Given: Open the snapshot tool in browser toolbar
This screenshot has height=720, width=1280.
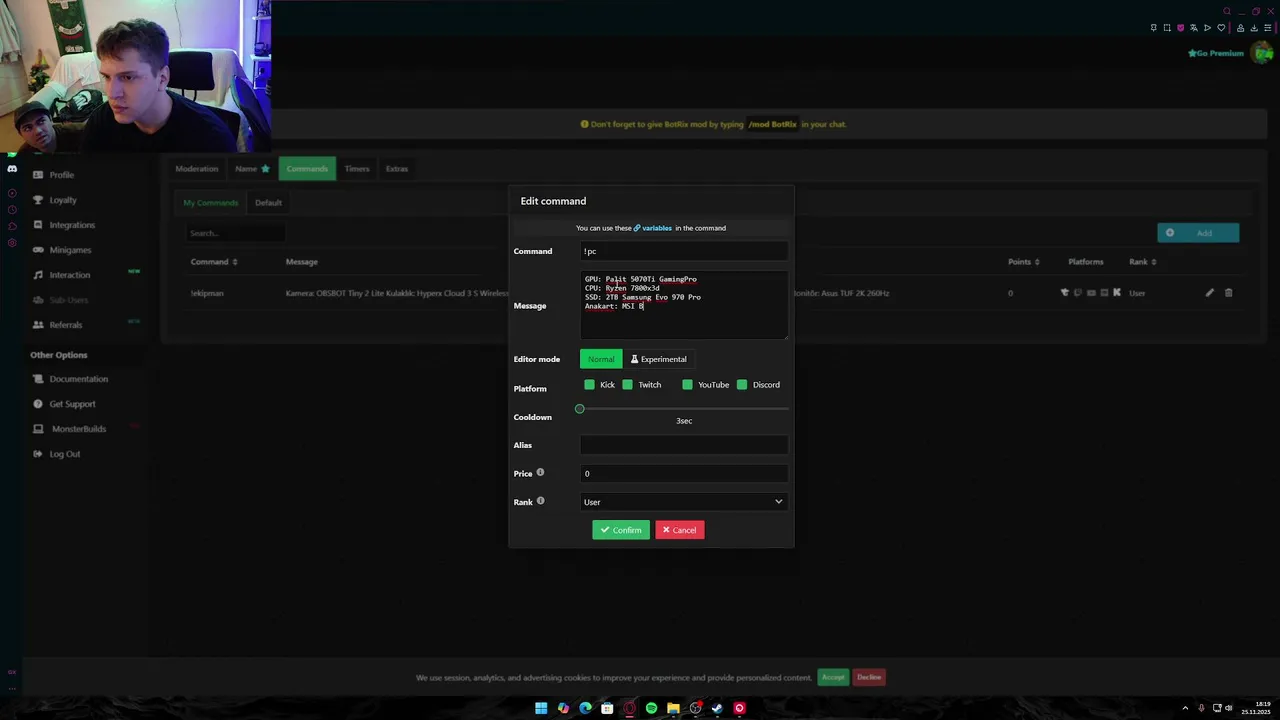Looking at the screenshot, I should [1167, 28].
